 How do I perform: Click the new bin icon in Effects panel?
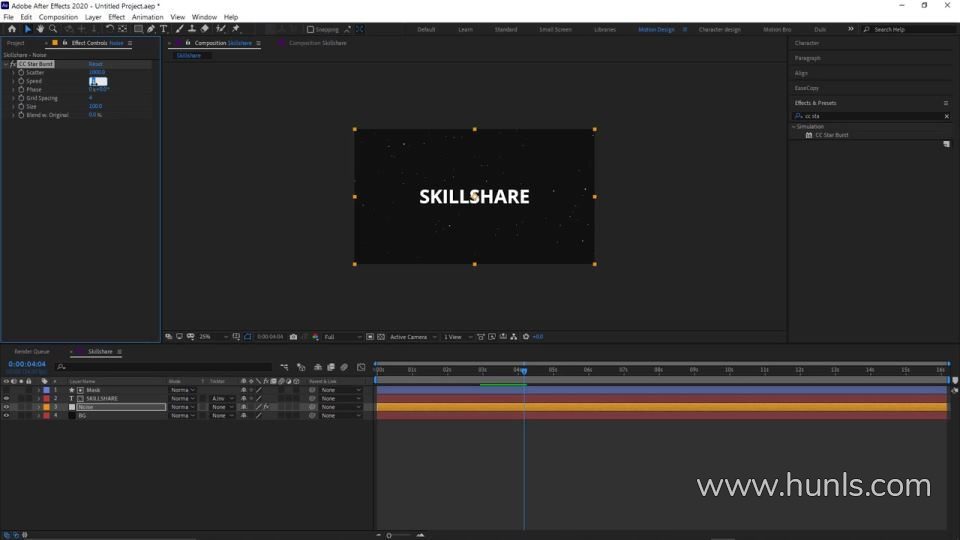(x=947, y=144)
